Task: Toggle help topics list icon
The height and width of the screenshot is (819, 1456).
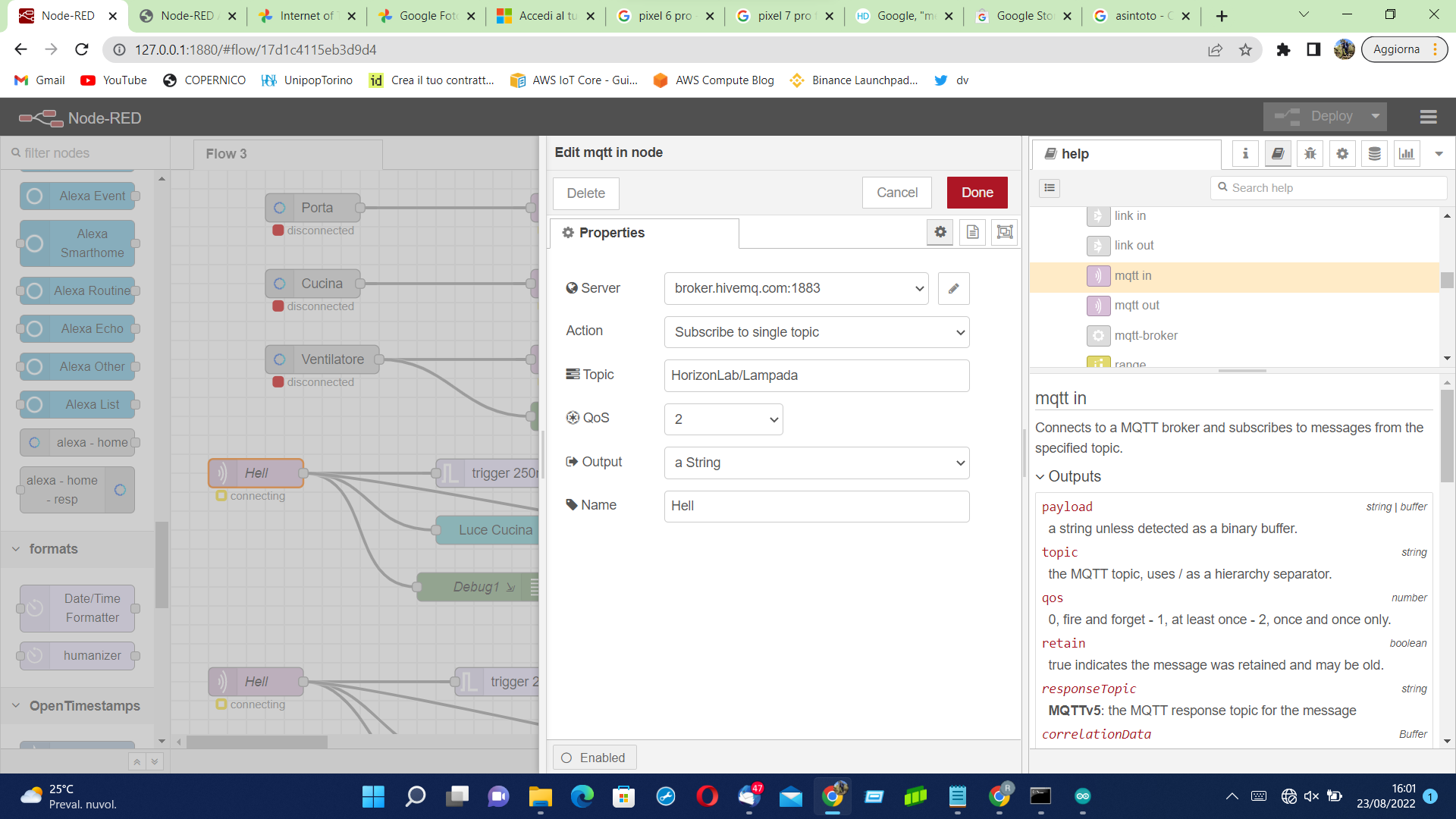Action: [x=1050, y=188]
